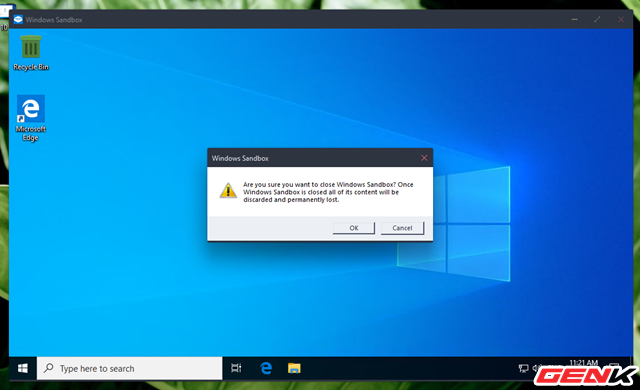
Task: Click the warning triangle icon in dialog
Action: click(x=228, y=191)
